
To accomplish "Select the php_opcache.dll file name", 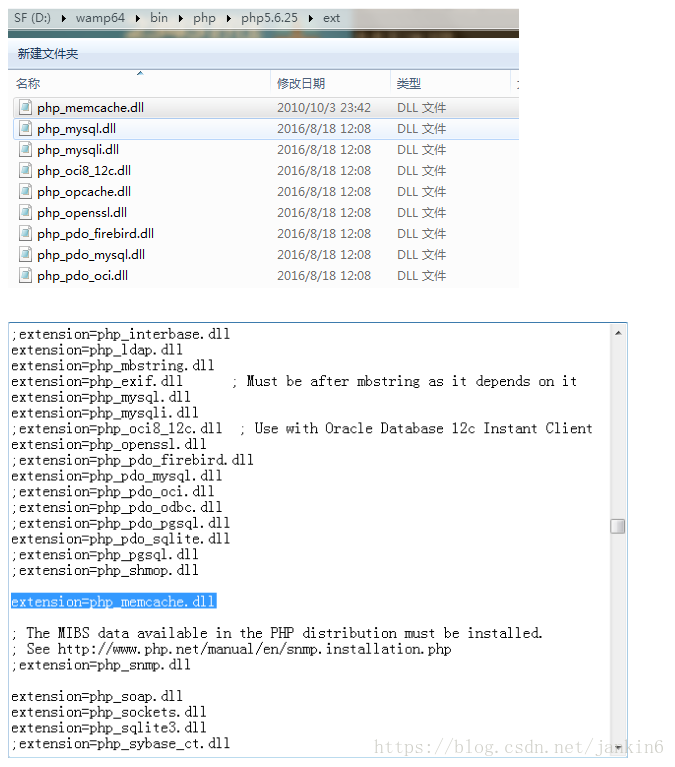I will pyautogui.click(x=84, y=192).
